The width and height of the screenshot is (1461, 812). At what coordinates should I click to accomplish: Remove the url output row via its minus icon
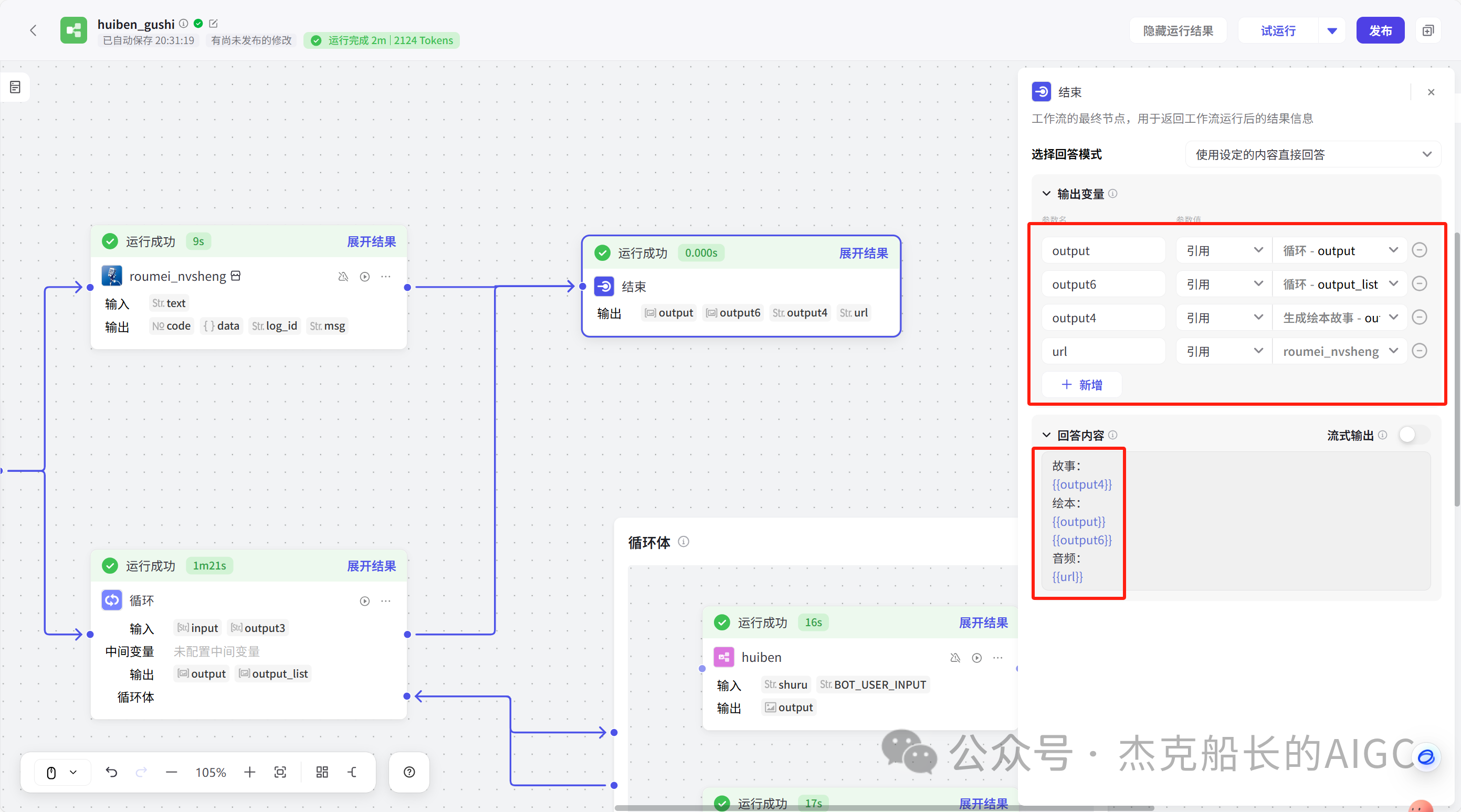1420,351
